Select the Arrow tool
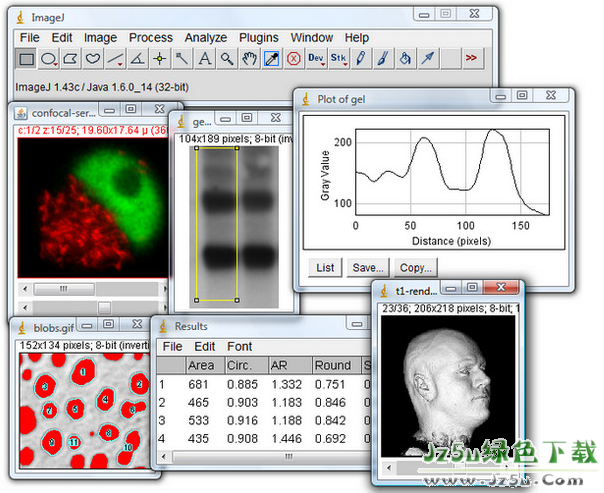Screen dimensions: 604x493 (428, 59)
